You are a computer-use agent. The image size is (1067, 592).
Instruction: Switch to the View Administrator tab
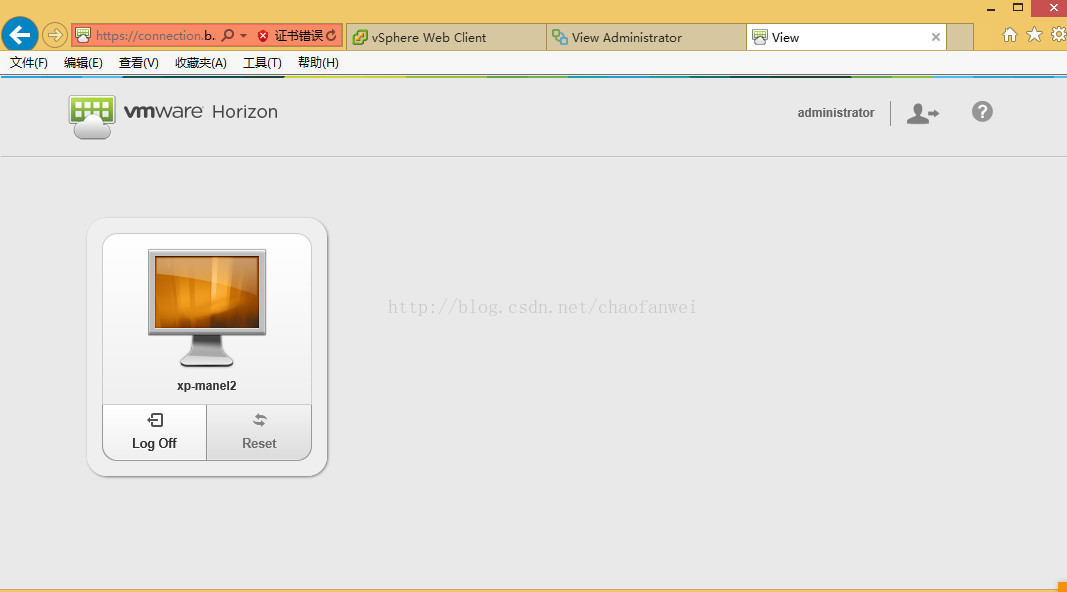(646, 37)
